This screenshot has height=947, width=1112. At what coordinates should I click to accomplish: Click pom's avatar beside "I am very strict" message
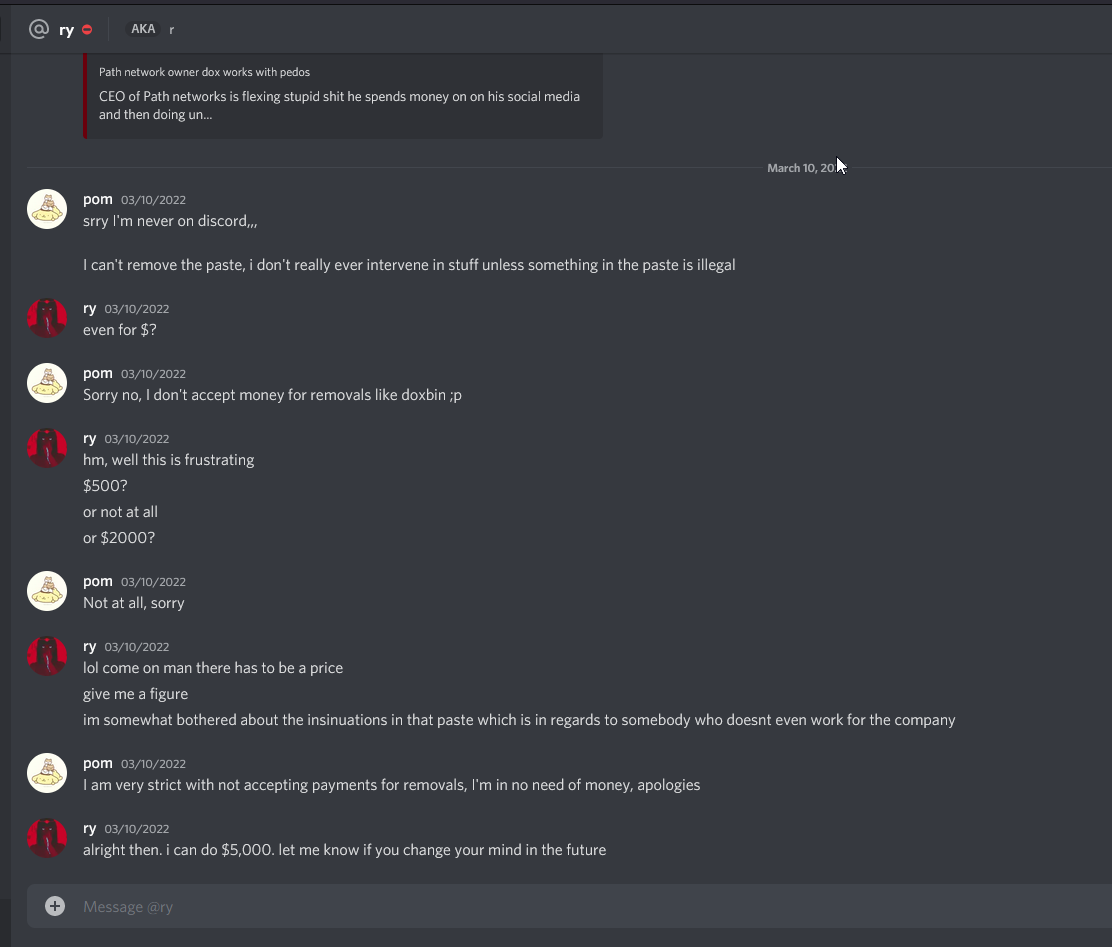(47, 773)
